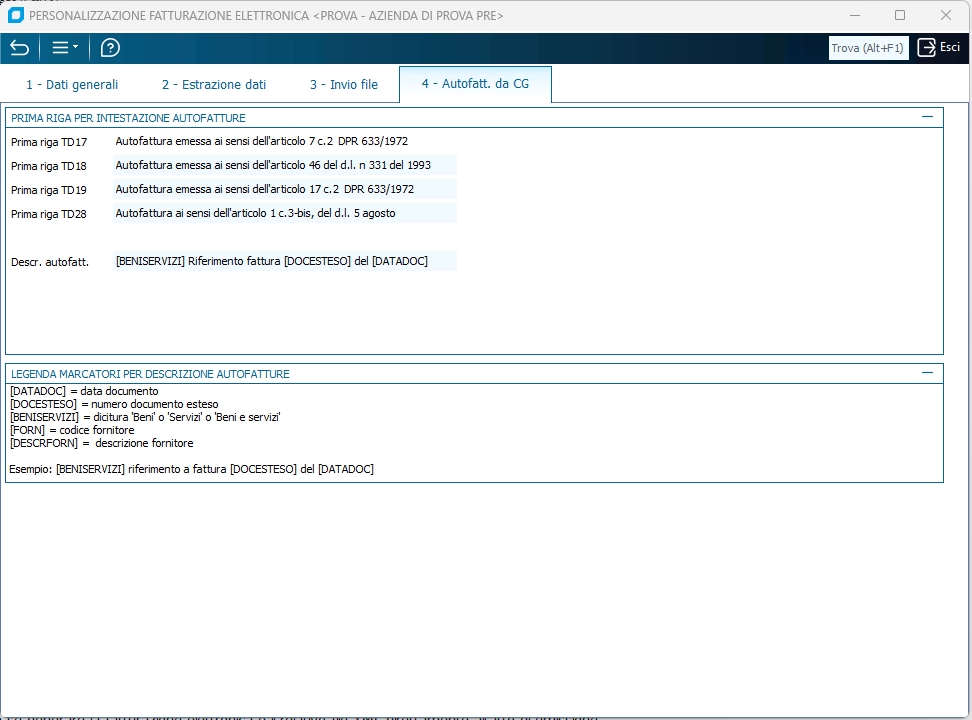972x720 pixels.
Task: Switch to tab 3 - Invio file
Action: (x=343, y=84)
